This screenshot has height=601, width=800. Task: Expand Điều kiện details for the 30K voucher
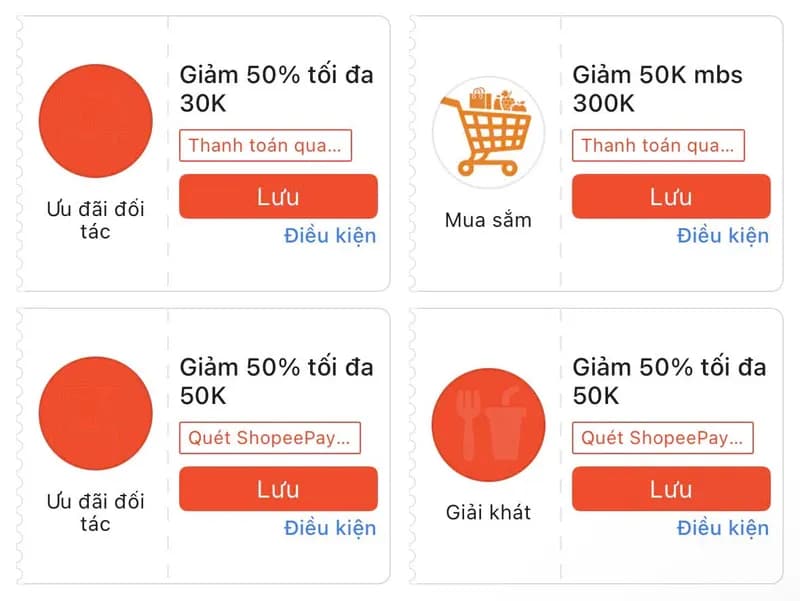click(x=329, y=236)
